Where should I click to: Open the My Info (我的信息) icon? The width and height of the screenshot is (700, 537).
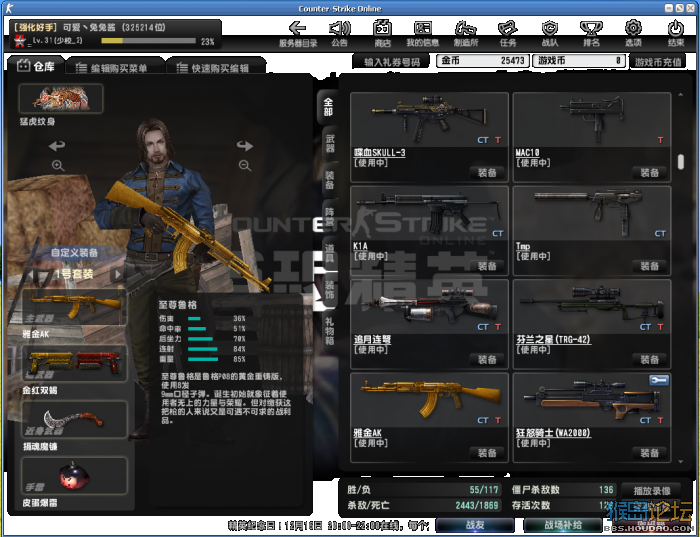click(422, 29)
